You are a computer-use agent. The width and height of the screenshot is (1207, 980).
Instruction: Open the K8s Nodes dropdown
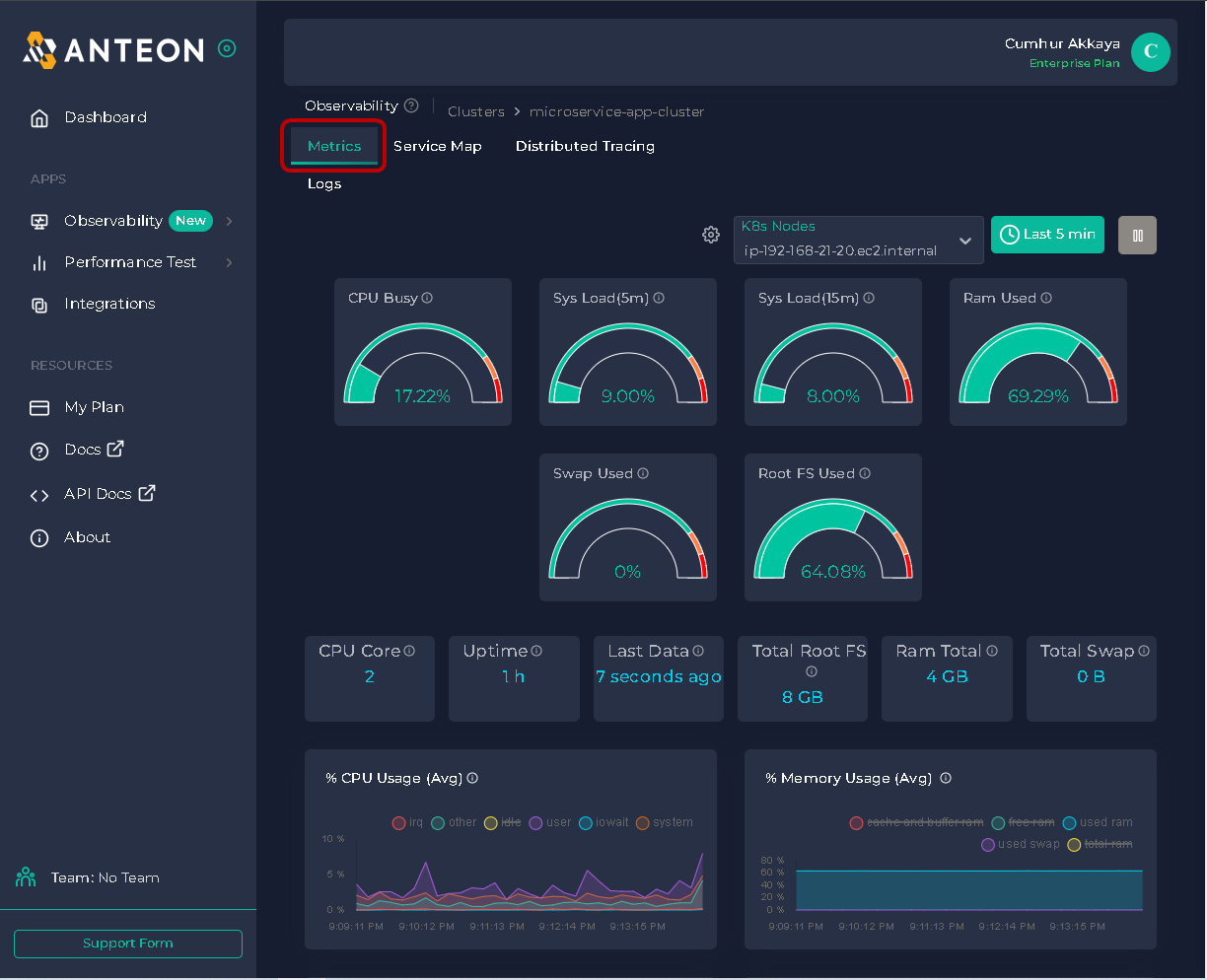coord(858,240)
